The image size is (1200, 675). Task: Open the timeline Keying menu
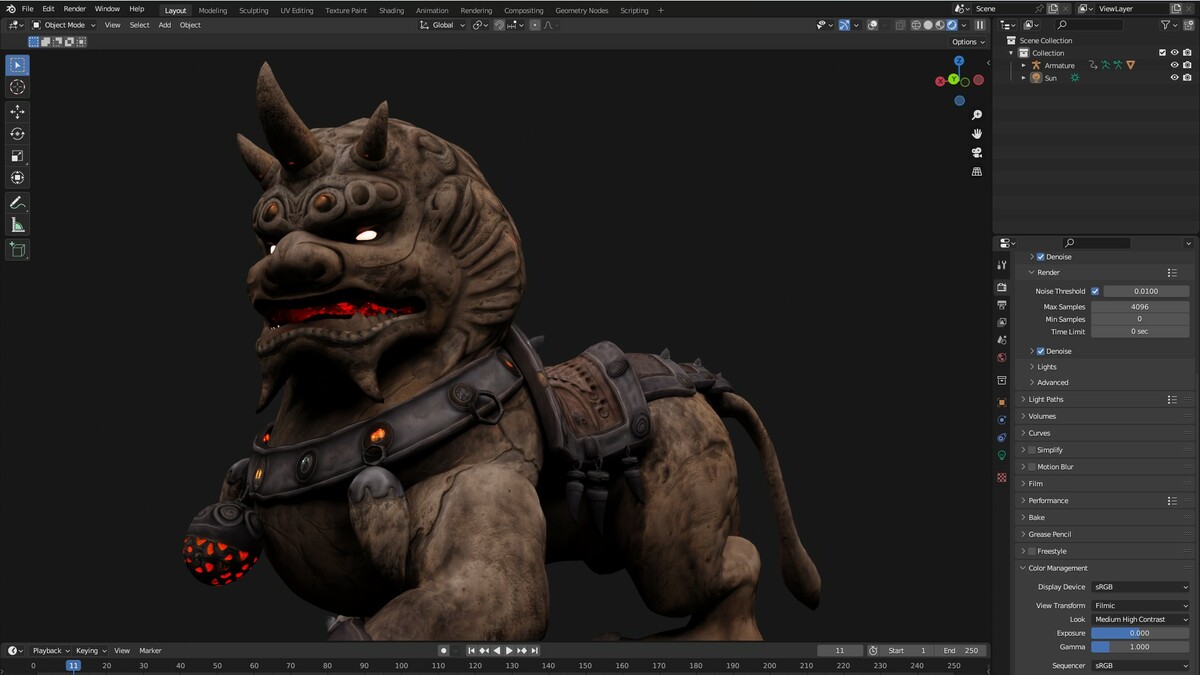90,650
